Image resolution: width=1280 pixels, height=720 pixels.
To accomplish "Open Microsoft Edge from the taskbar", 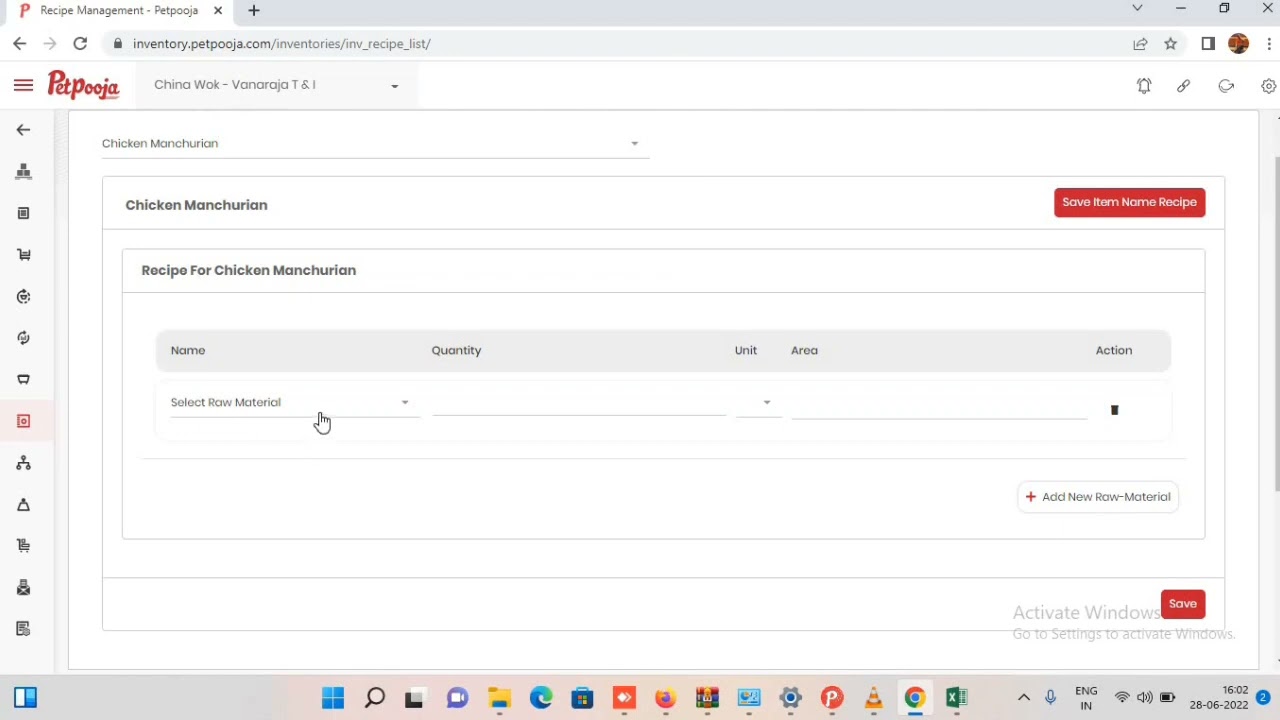I will click(x=541, y=698).
